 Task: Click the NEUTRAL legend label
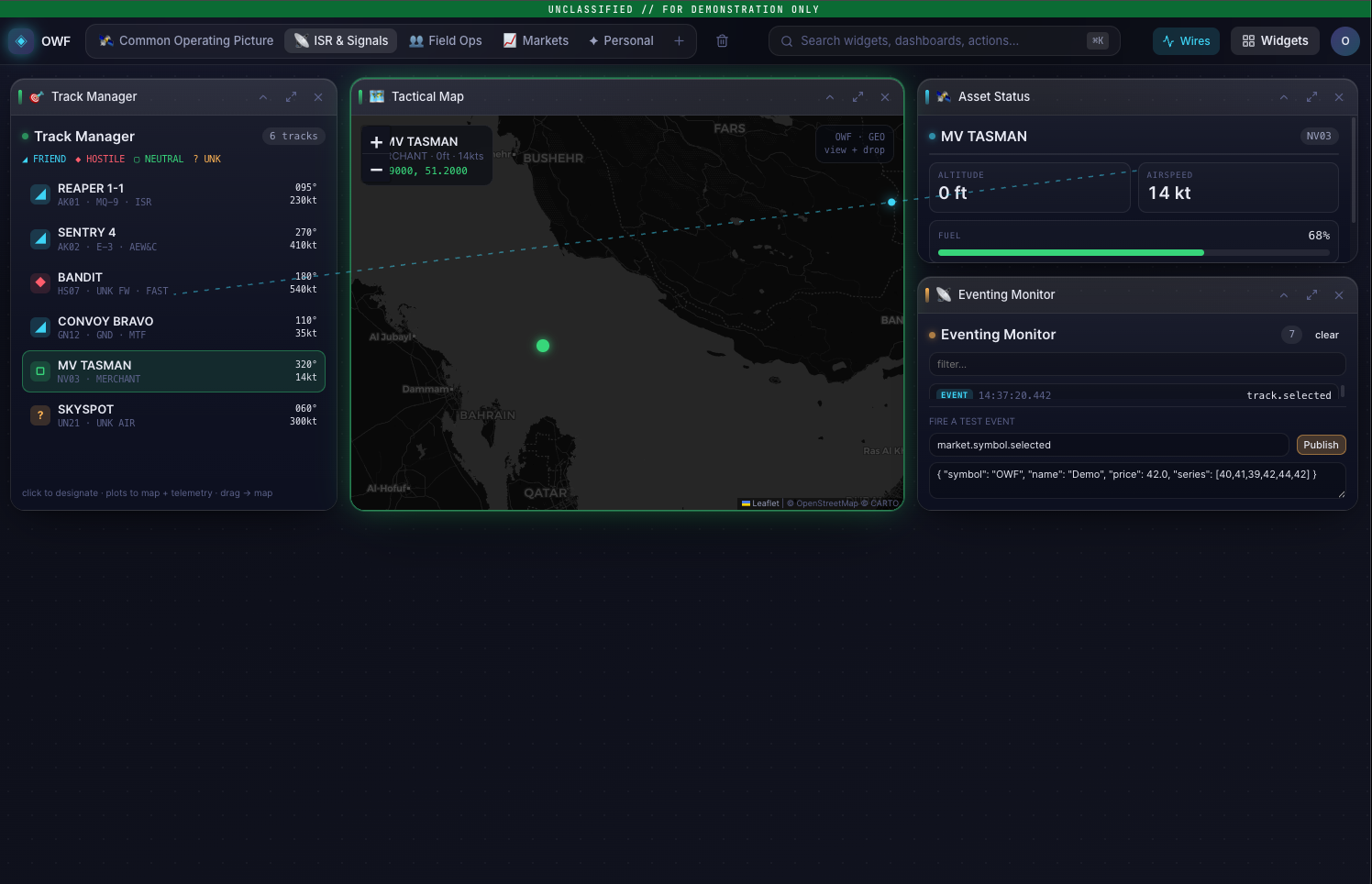pyautogui.click(x=164, y=159)
